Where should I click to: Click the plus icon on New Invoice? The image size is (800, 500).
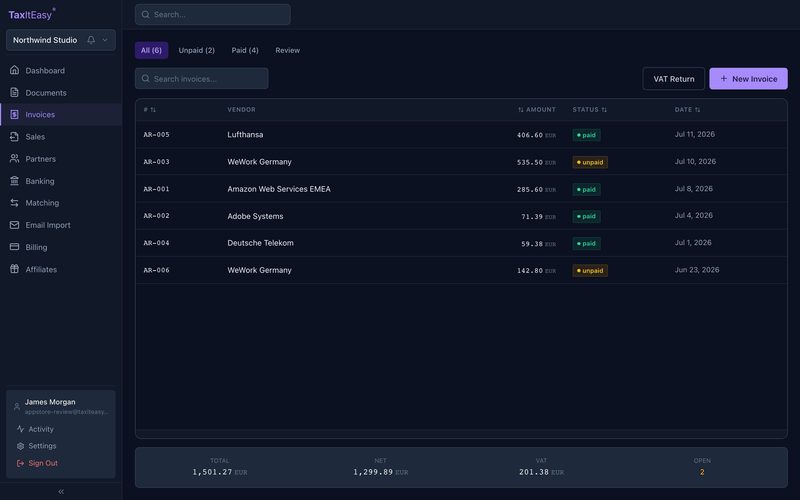point(723,79)
